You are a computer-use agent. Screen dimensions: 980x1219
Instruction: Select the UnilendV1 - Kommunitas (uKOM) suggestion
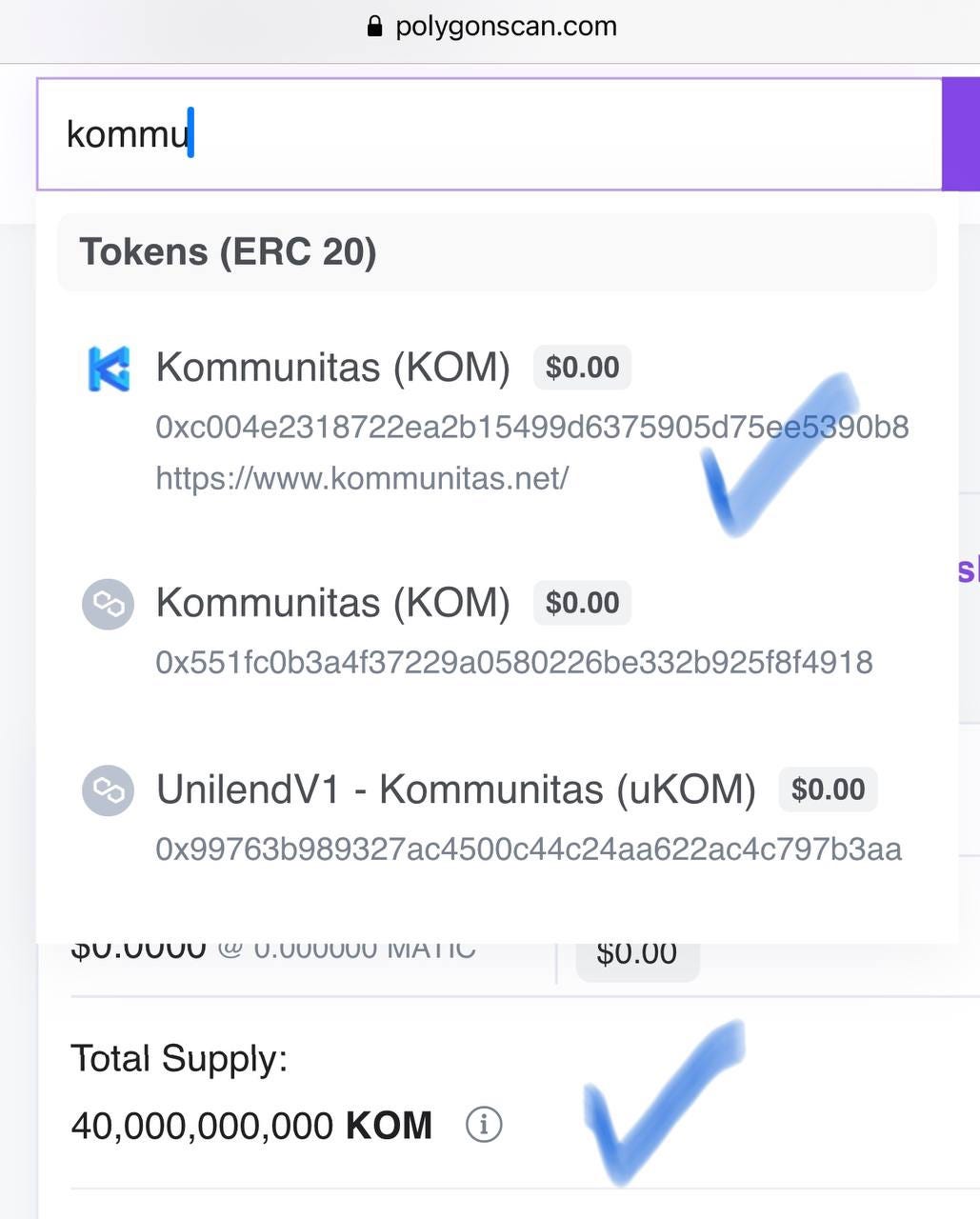pos(455,789)
